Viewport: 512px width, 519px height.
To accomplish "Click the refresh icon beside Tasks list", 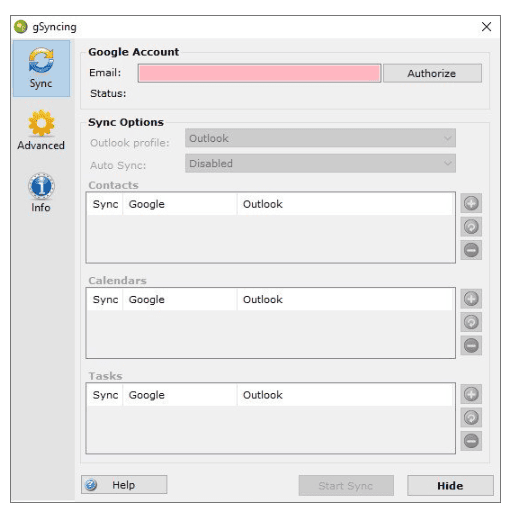I will pyautogui.click(x=471, y=418).
